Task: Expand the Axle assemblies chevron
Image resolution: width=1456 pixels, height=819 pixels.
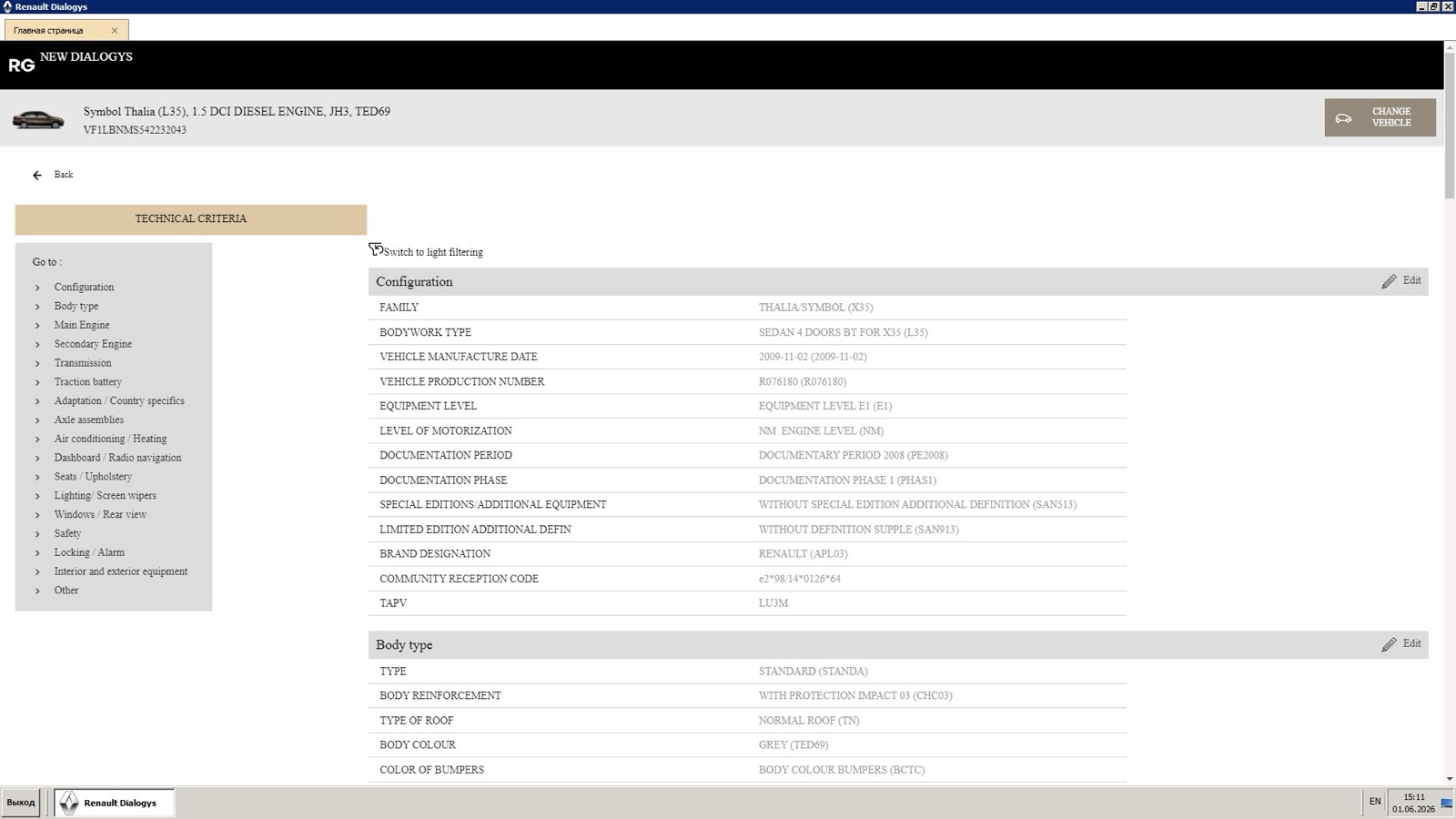Action: (37, 420)
